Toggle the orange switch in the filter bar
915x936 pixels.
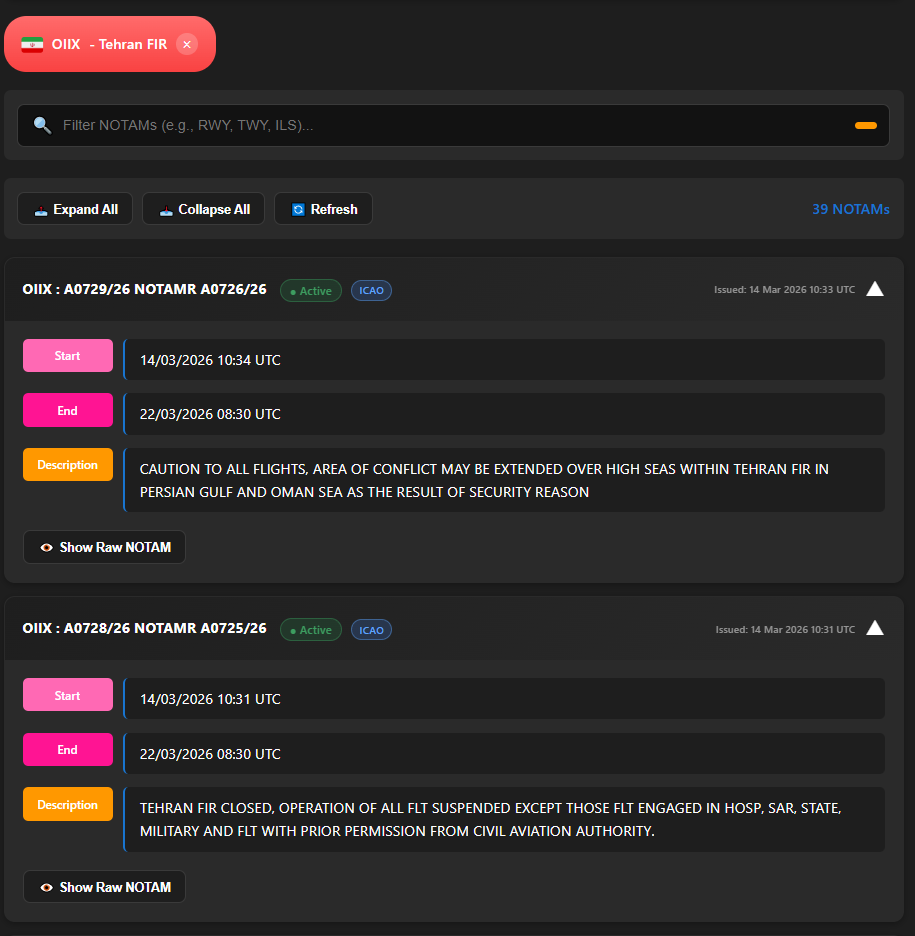coord(864,125)
